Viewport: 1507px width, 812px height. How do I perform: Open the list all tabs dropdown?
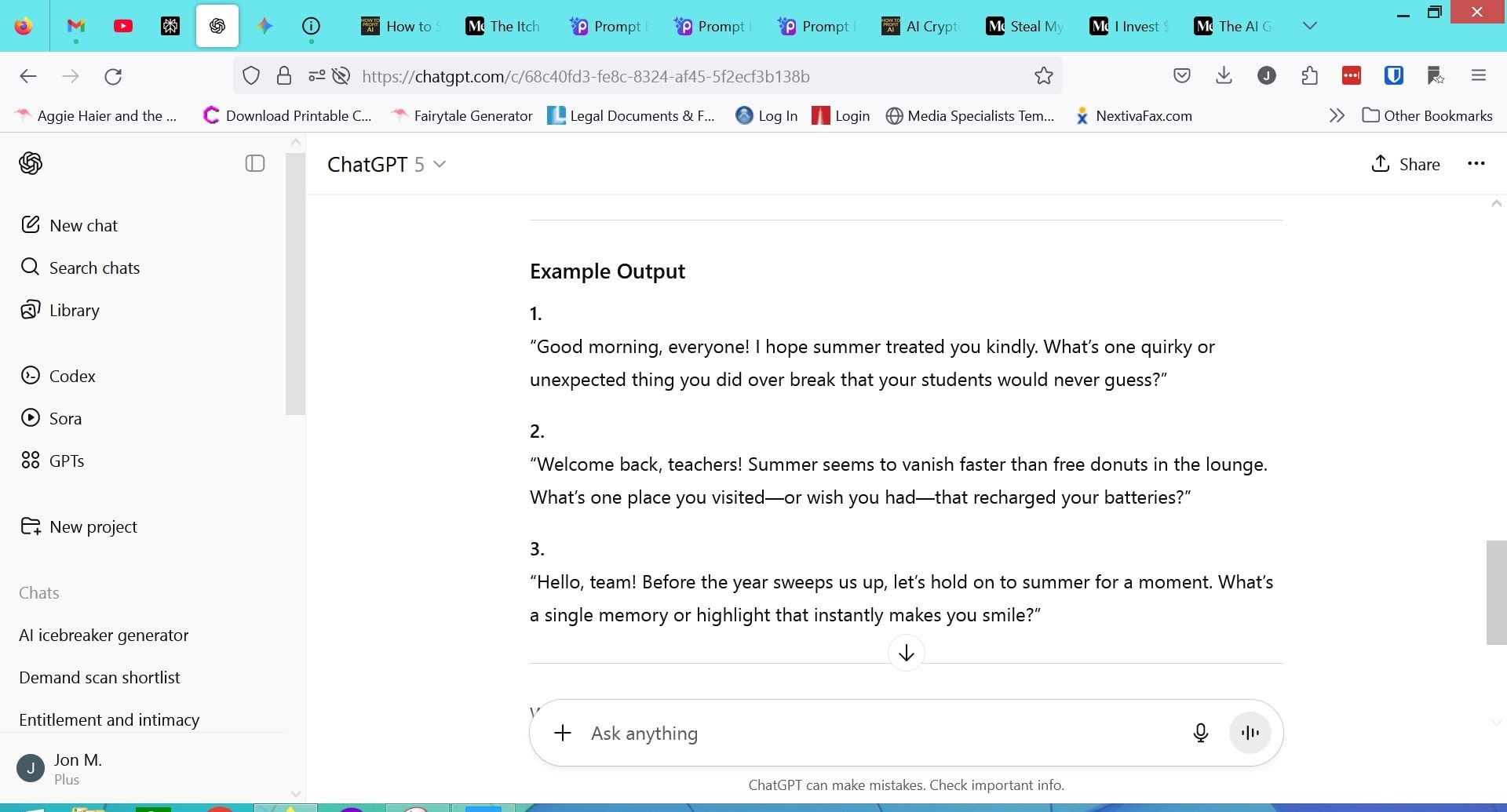(1309, 26)
